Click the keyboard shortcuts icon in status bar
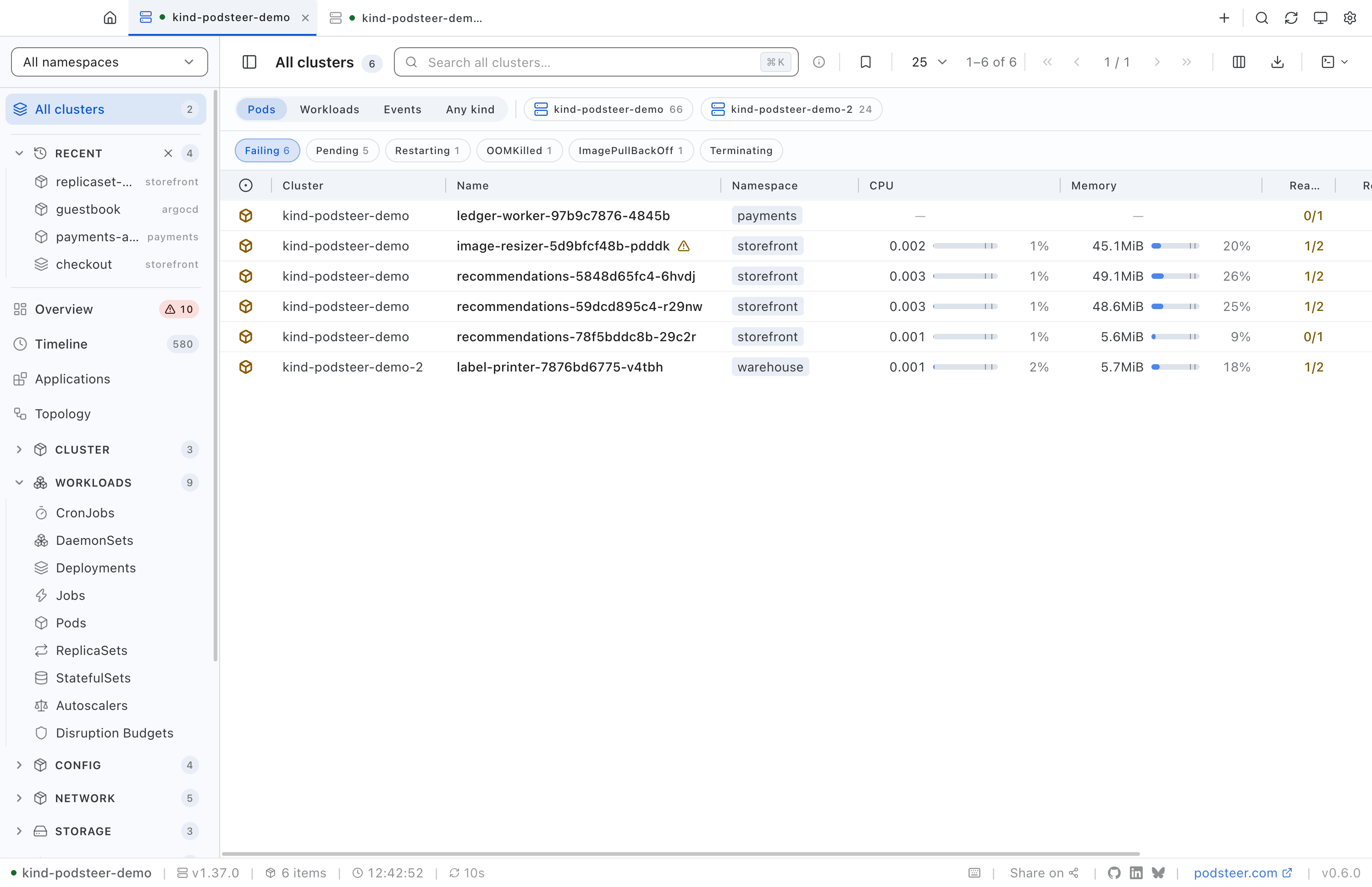 [x=974, y=873]
